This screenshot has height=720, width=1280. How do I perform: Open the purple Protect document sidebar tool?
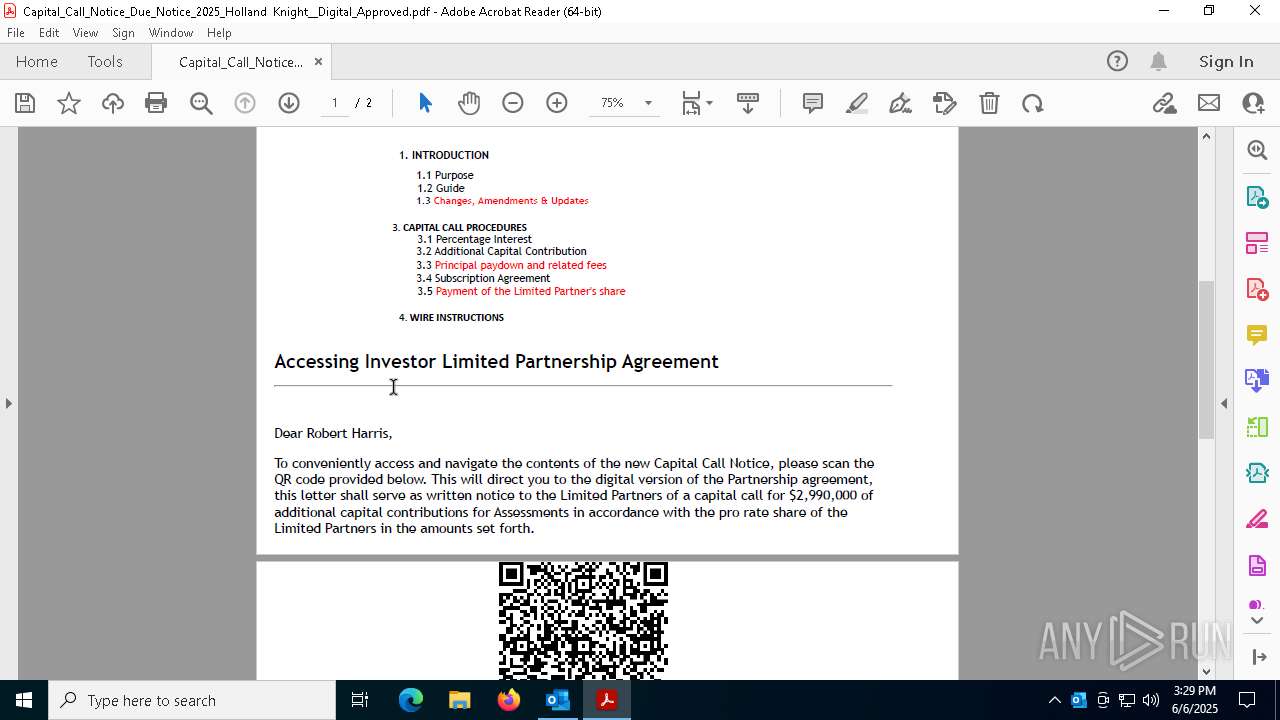tap(1257, 566)
